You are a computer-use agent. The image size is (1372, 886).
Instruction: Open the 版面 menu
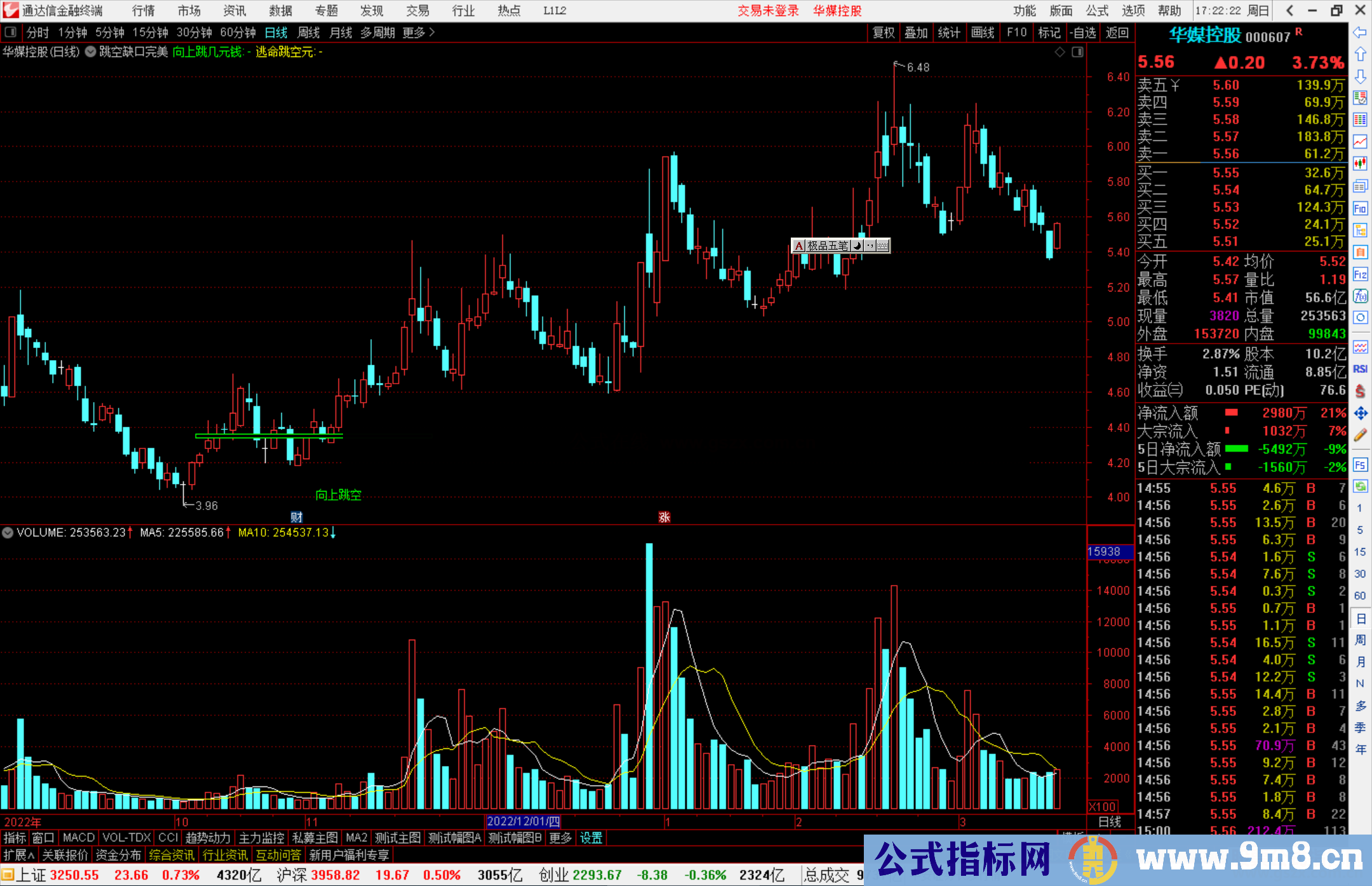[1061, 11]
